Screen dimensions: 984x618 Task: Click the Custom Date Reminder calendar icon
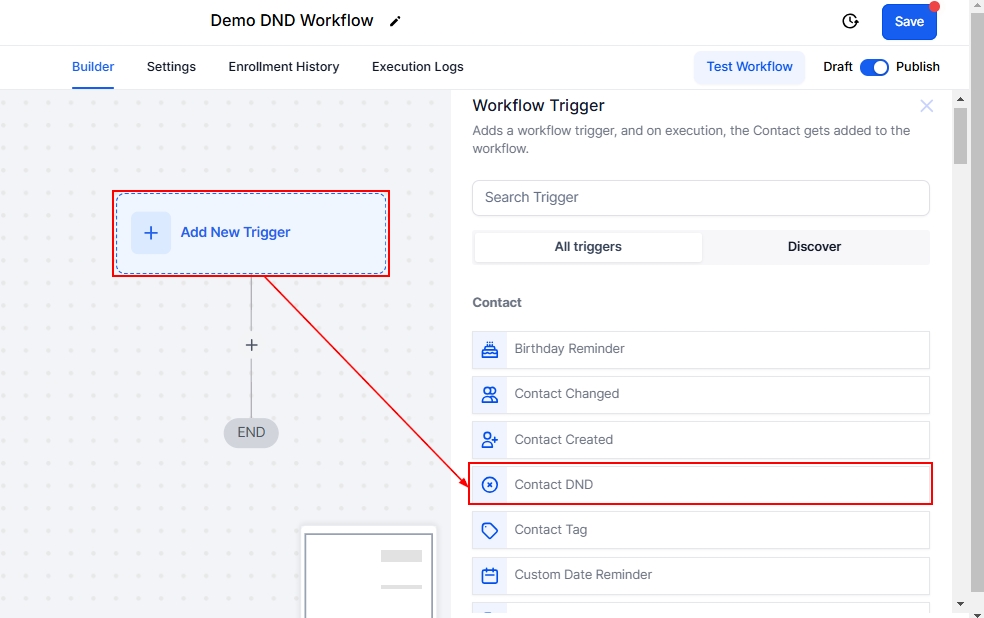(490, 575)
